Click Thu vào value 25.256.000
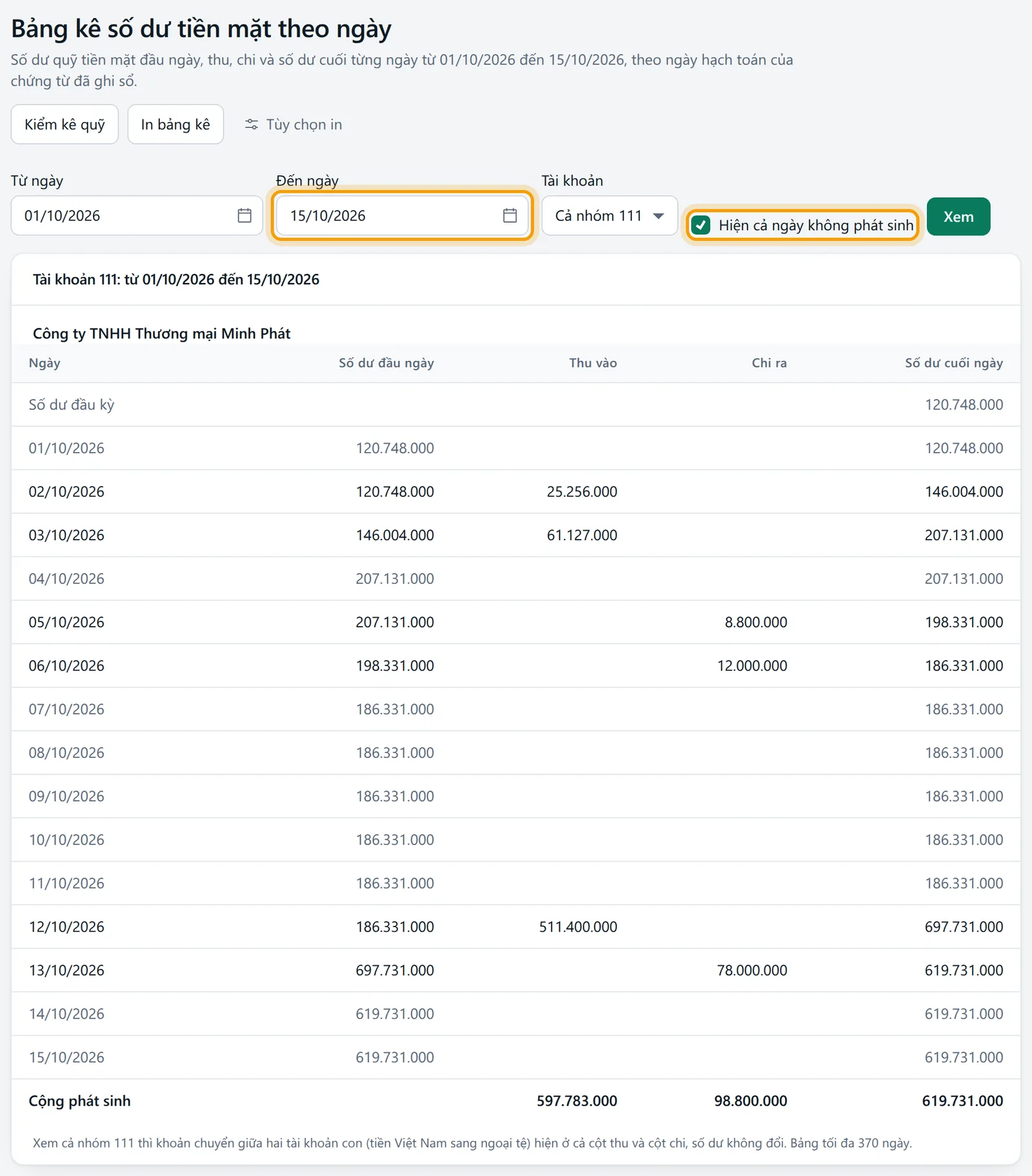This screenshot has width=1032, height=1176. tap(582, 492)
